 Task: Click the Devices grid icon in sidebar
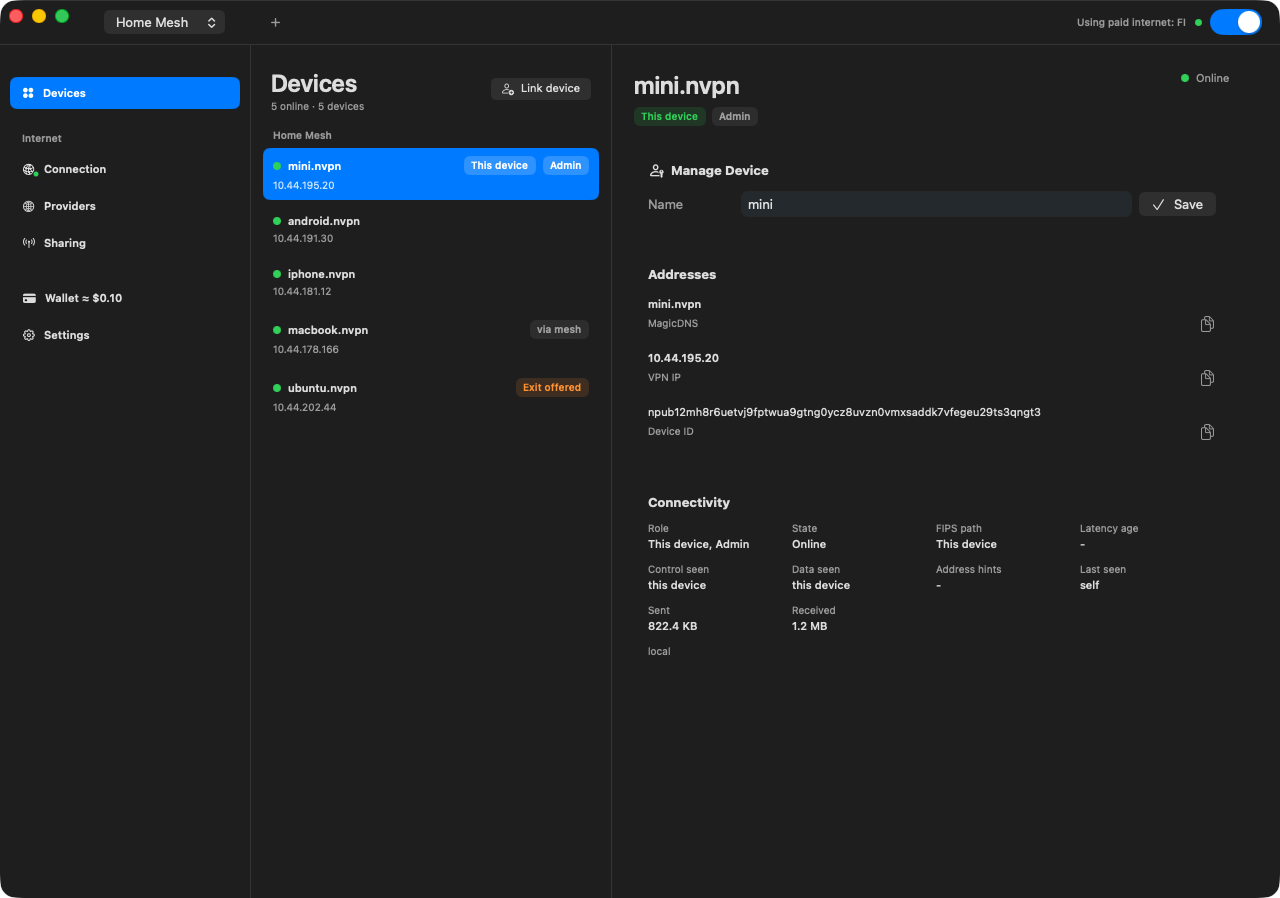pyautogui.click(x=29, y=93)
